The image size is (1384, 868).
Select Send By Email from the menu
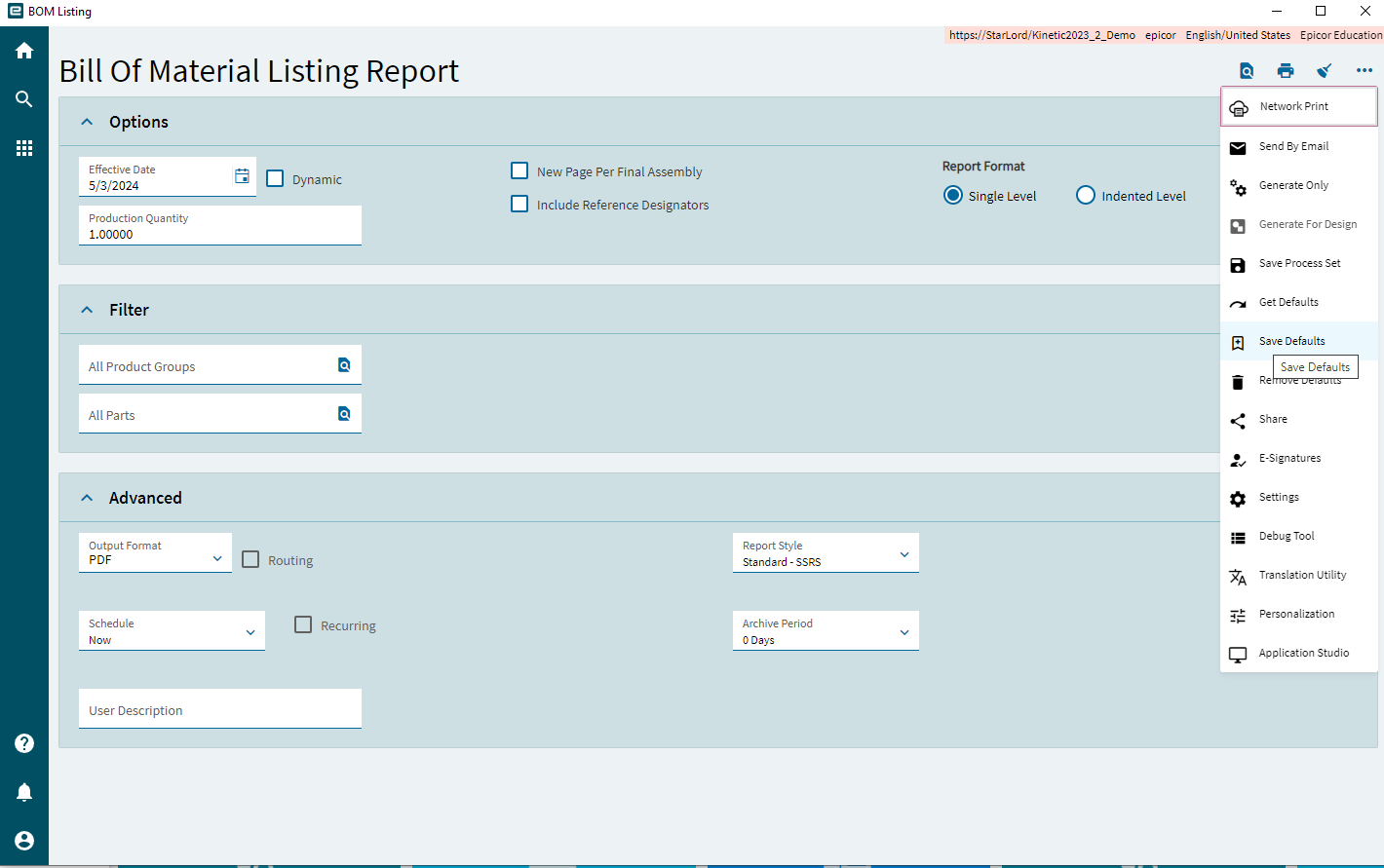pyautogui.click(x=1293, y=146)
